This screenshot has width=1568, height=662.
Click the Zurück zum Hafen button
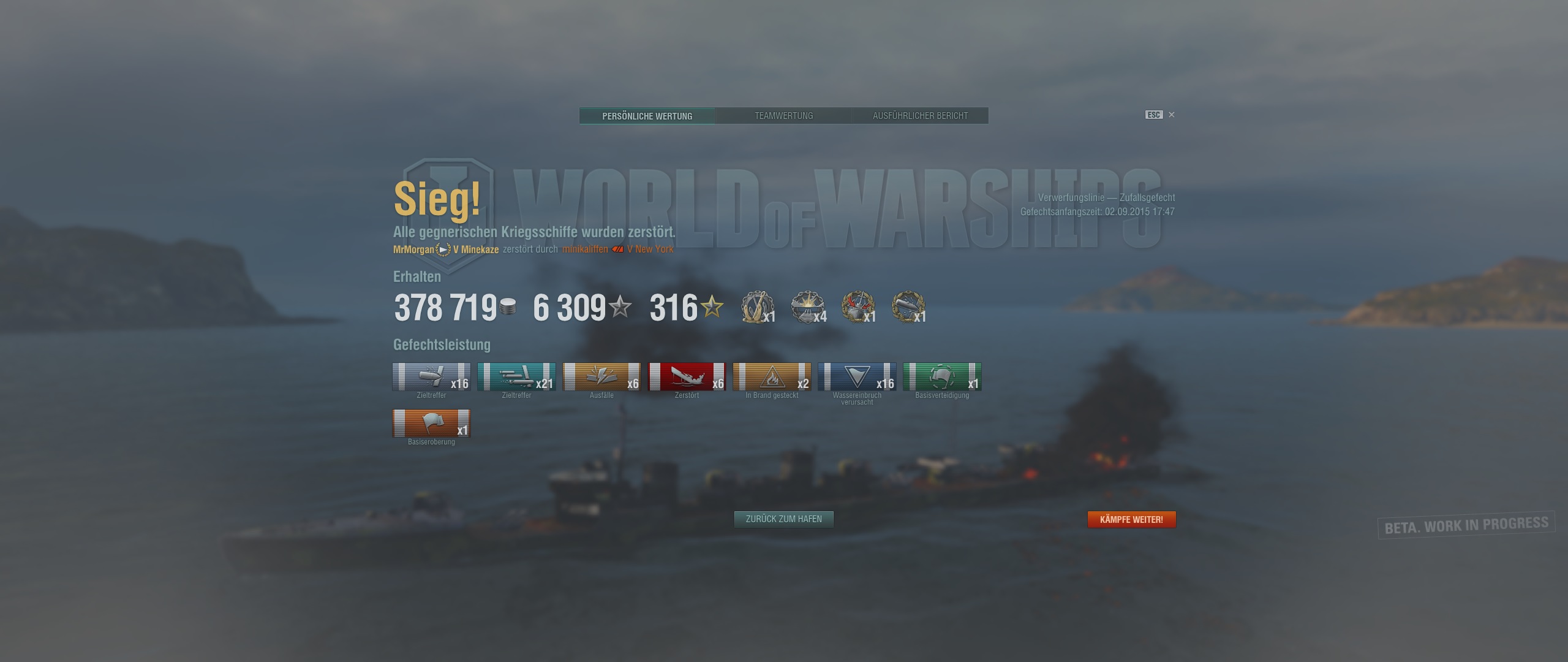pos(784,519)
